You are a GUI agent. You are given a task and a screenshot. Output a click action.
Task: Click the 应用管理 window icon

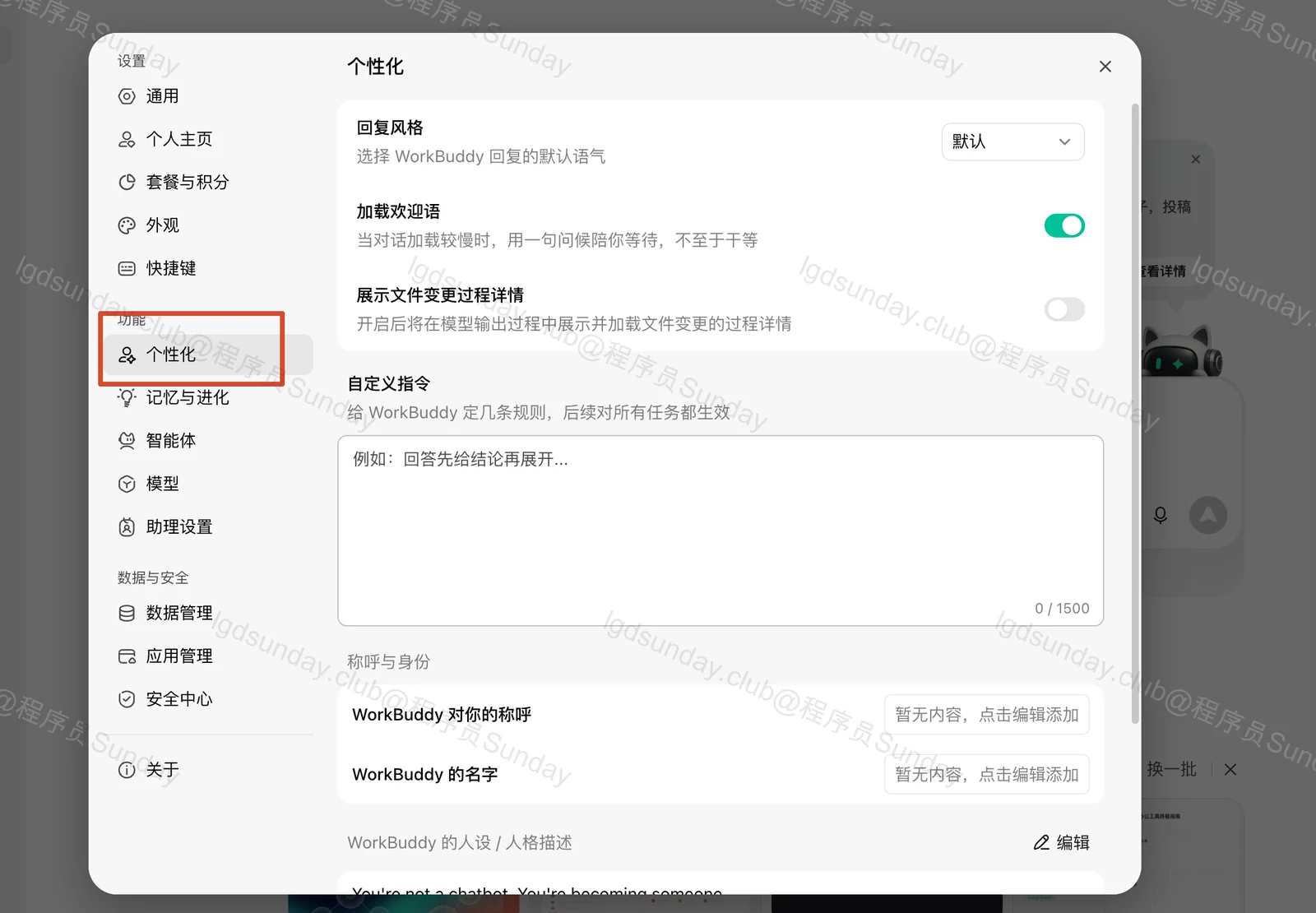[127, 656]
